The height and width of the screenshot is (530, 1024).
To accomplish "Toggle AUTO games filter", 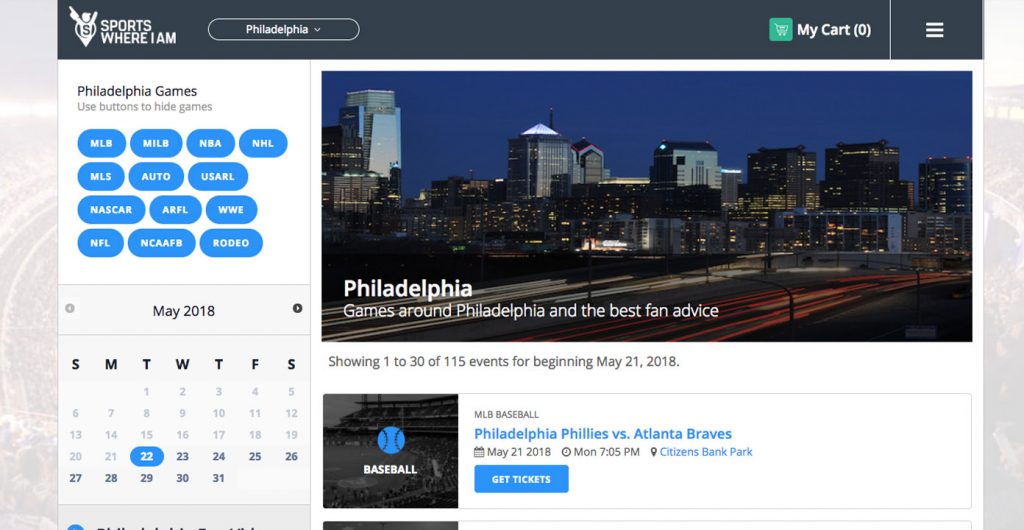I will pyautogui.click(x=156, y=176).
